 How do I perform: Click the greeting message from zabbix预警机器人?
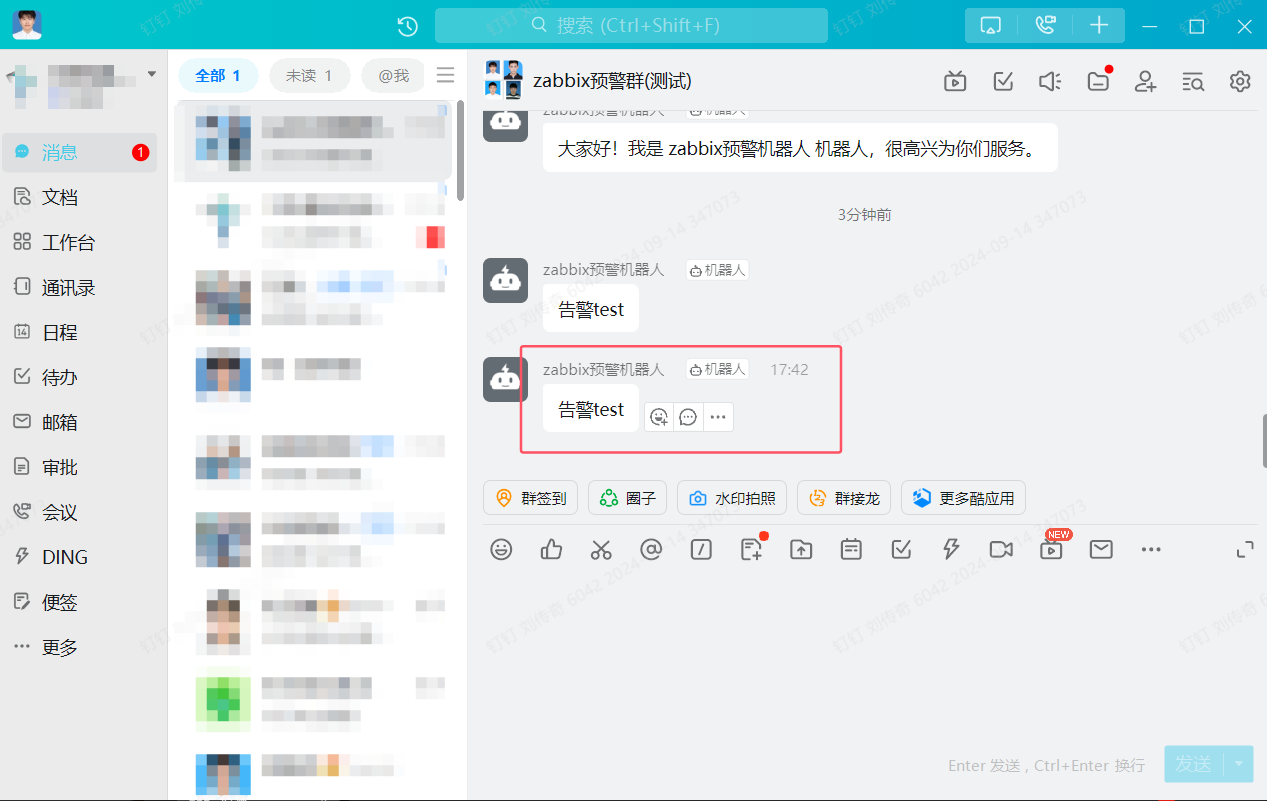(x=800, y=149)
